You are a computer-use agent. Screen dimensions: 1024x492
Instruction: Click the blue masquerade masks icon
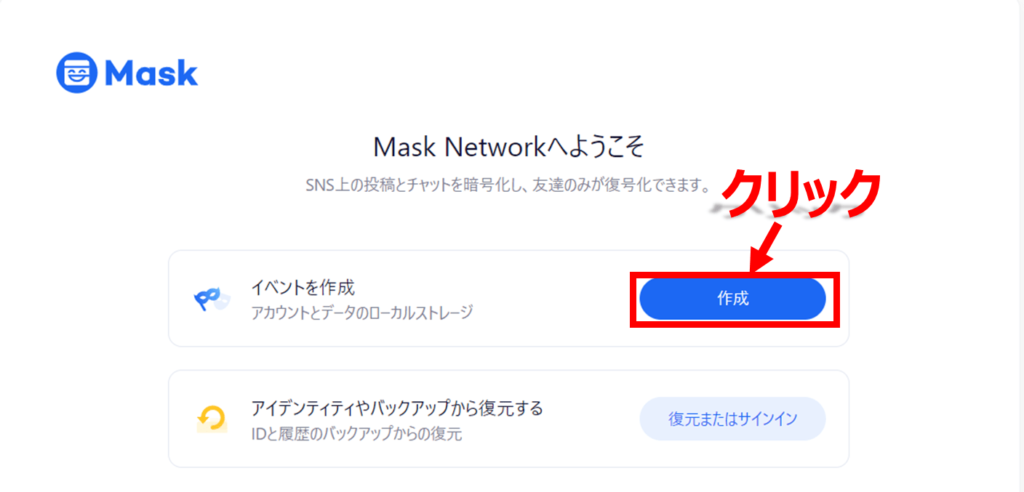coord(212,299)
